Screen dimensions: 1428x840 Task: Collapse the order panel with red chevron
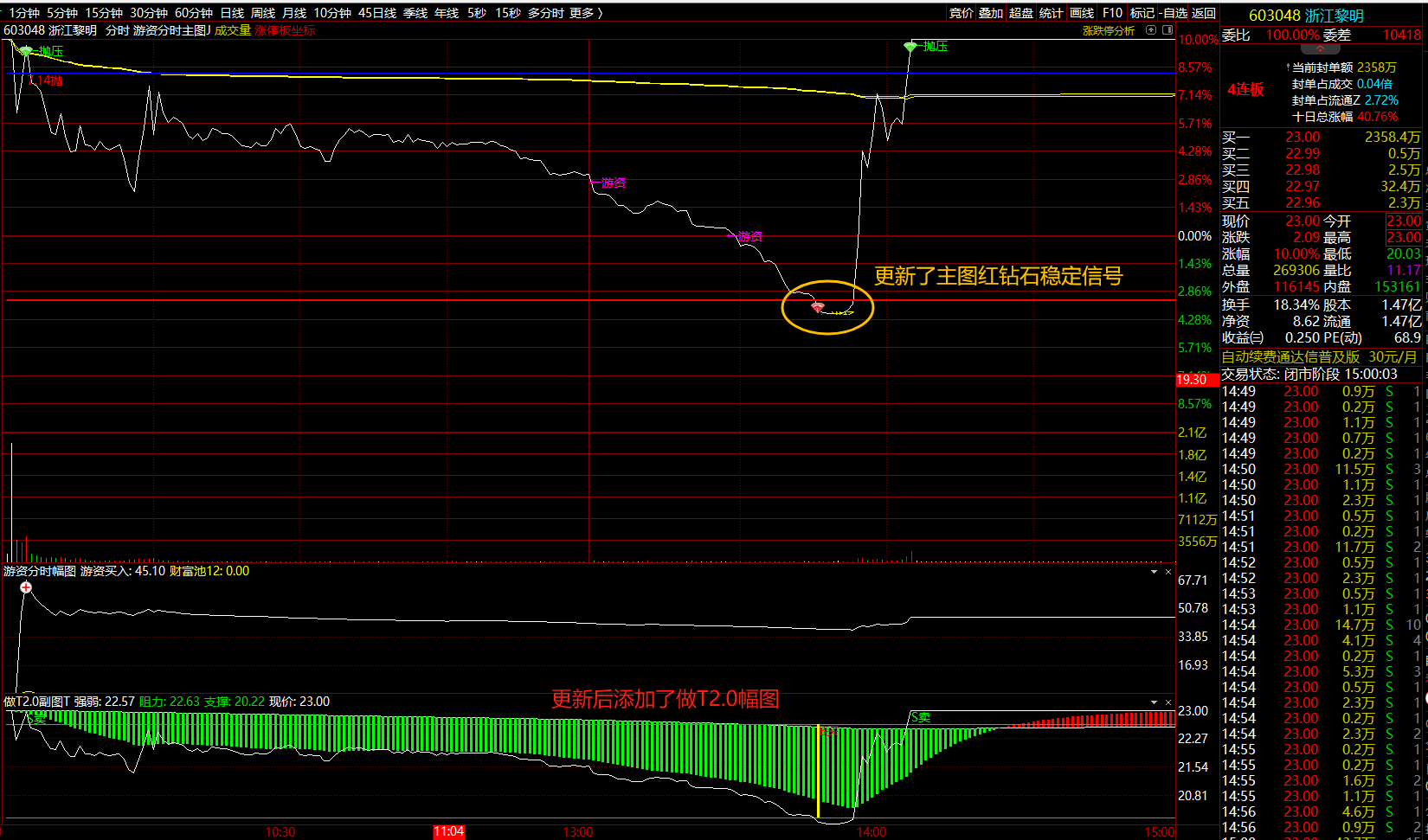(x=1320, y=49)
